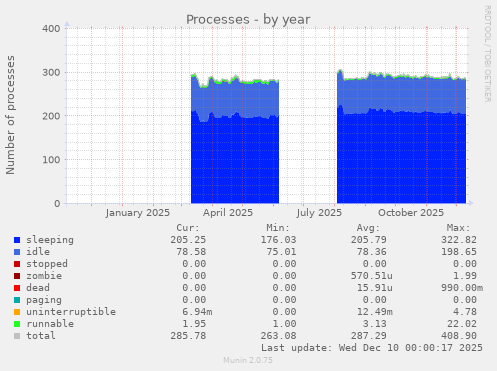Screen dimensions: 497x371
Task: Select the 'total' legend label
Action: [x=41, y=336]
